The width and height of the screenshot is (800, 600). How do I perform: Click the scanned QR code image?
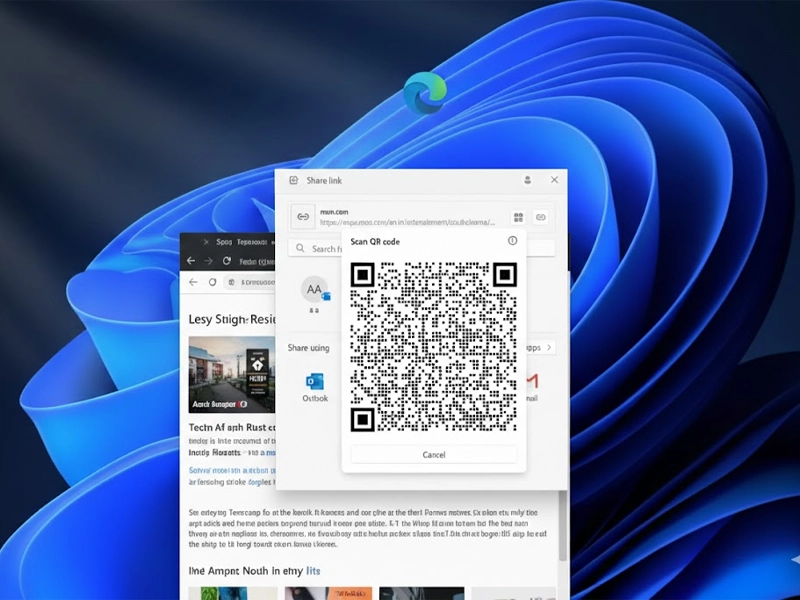433,347
